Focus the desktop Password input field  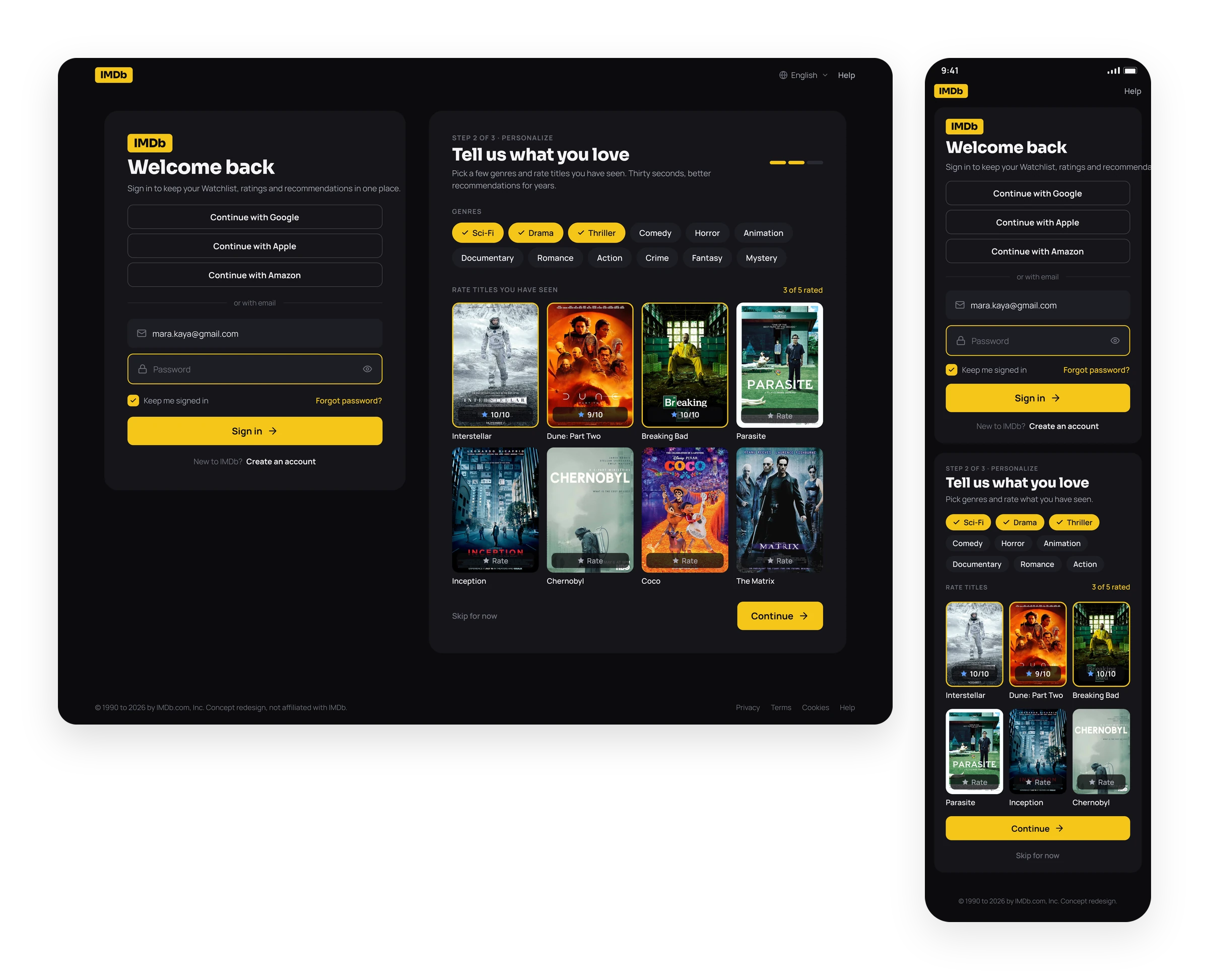click(254, 369)
